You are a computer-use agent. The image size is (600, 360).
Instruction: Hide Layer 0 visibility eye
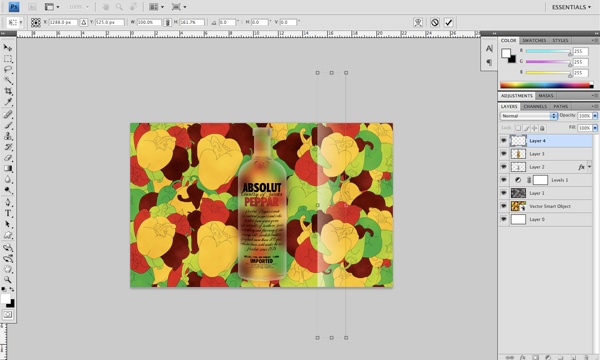(504, 219)
